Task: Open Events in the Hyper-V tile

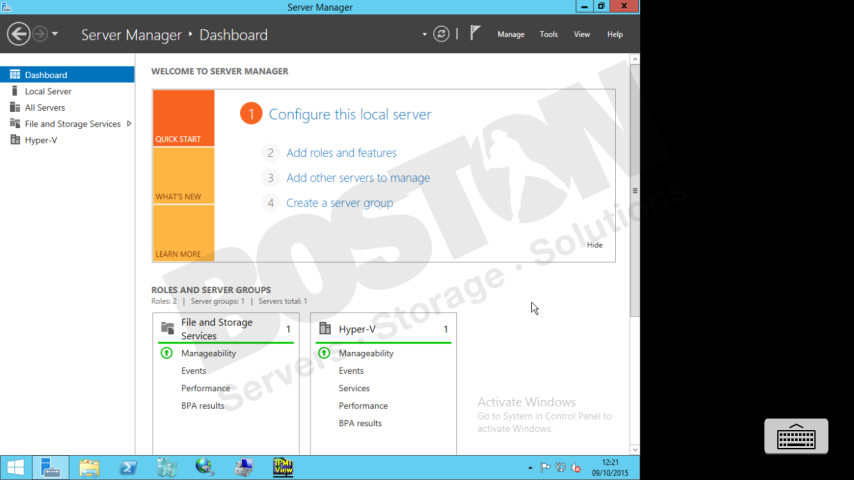Action: (x=351, y=370)
